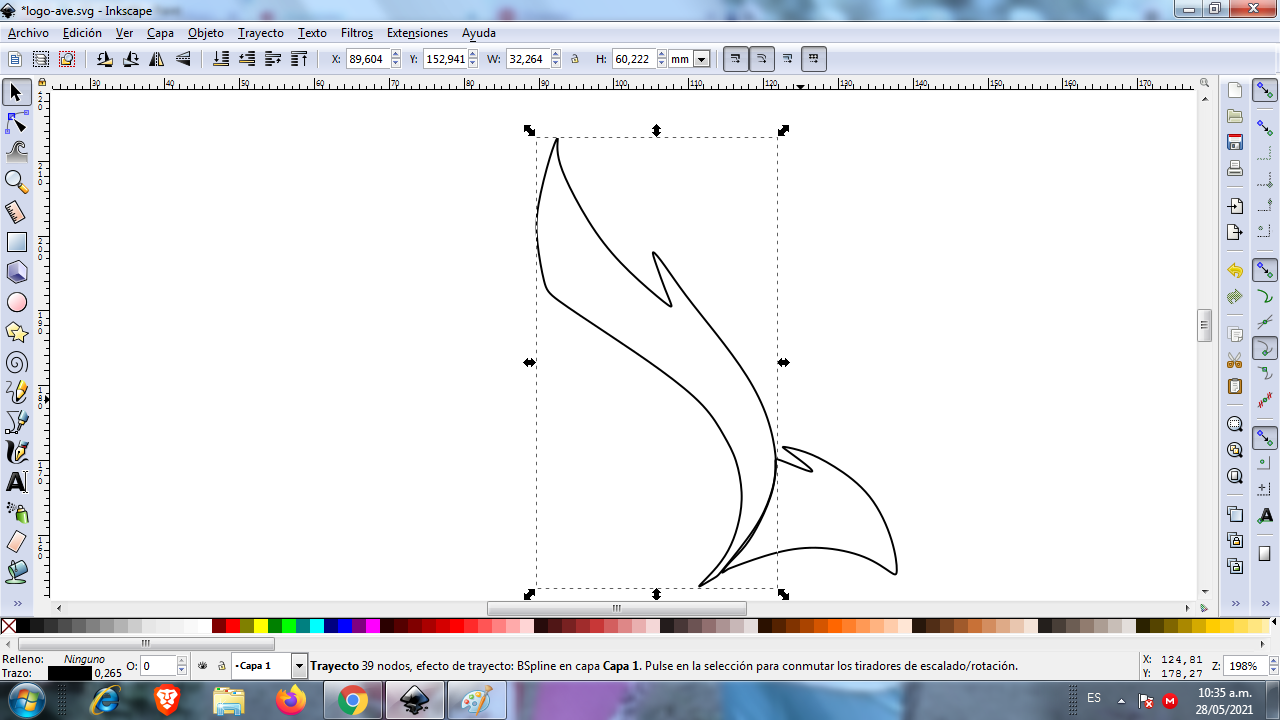Open Firefox from taskbar
This screenshot has height=720, width=1280.
[291, 700]
